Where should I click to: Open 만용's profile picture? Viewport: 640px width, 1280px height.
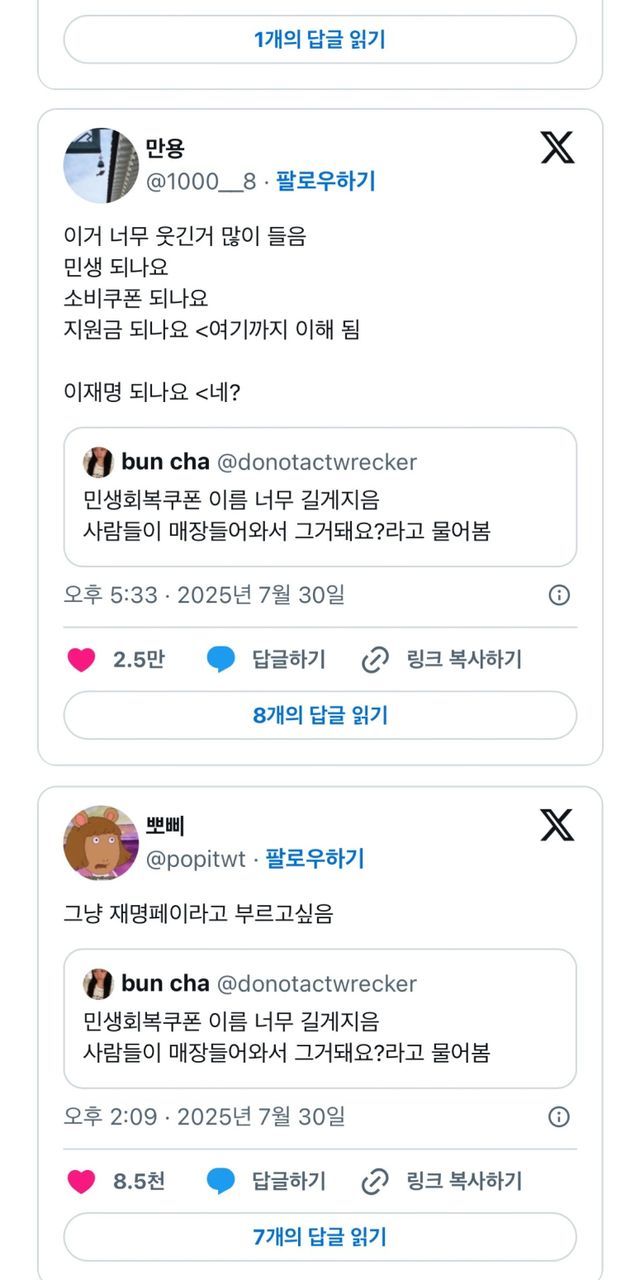click(x=100, y=165)
